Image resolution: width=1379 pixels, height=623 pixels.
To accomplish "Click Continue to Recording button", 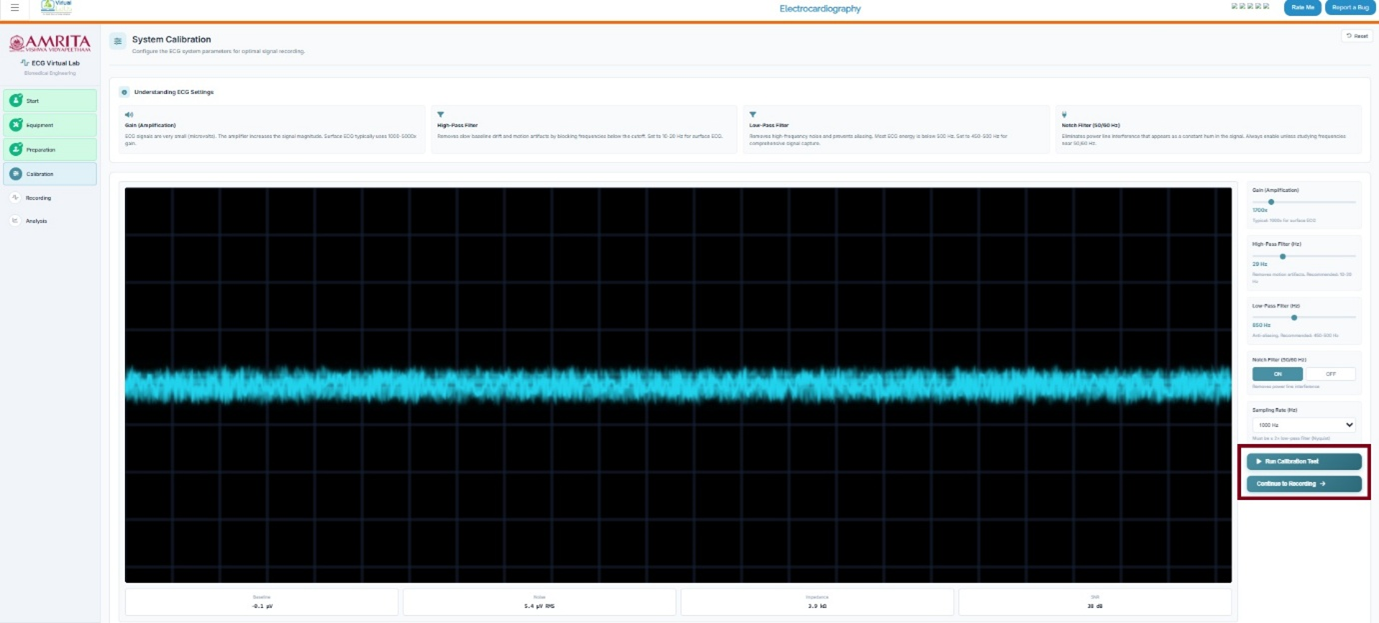I will pos(1303,484).
